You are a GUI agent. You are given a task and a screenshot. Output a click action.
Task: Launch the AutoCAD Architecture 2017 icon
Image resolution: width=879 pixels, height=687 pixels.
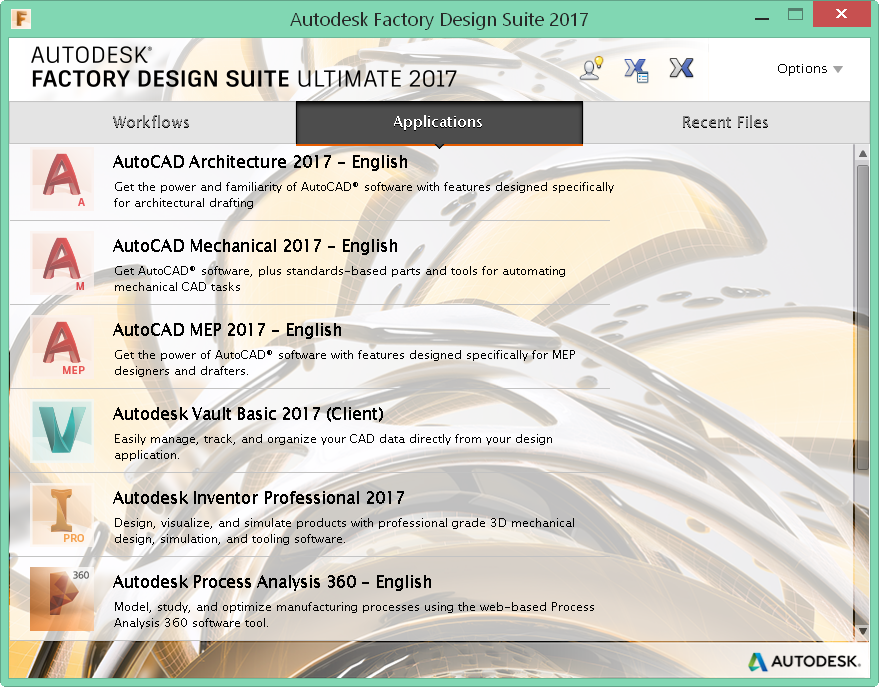[x=62, y=179]
